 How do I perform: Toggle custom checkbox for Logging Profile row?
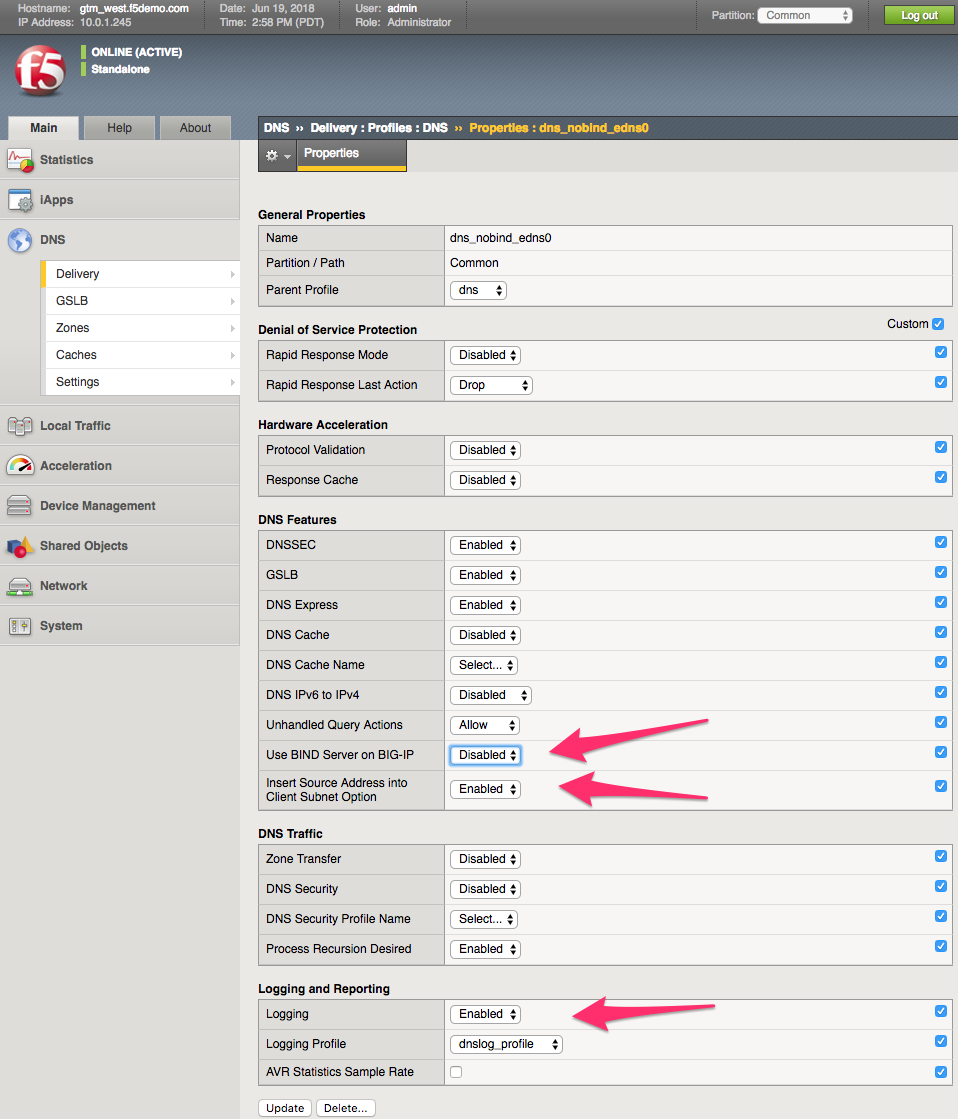pyautogui.click(x=941, y=1041)
